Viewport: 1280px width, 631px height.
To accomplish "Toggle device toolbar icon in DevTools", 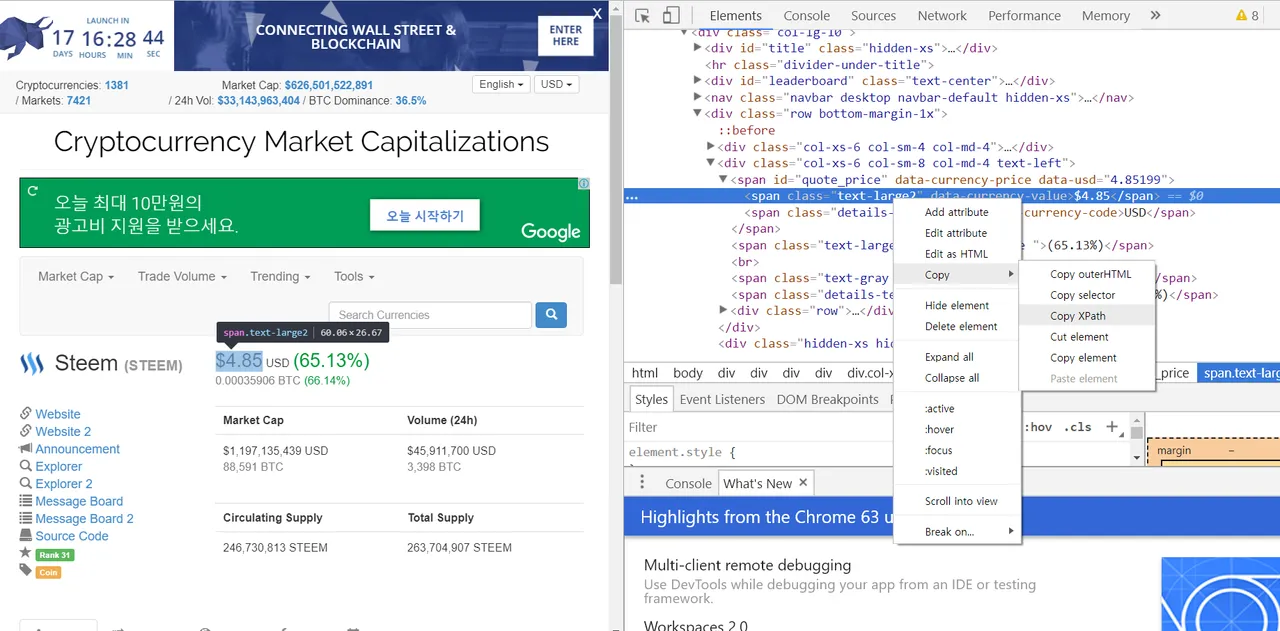I will tap(671, 15).
